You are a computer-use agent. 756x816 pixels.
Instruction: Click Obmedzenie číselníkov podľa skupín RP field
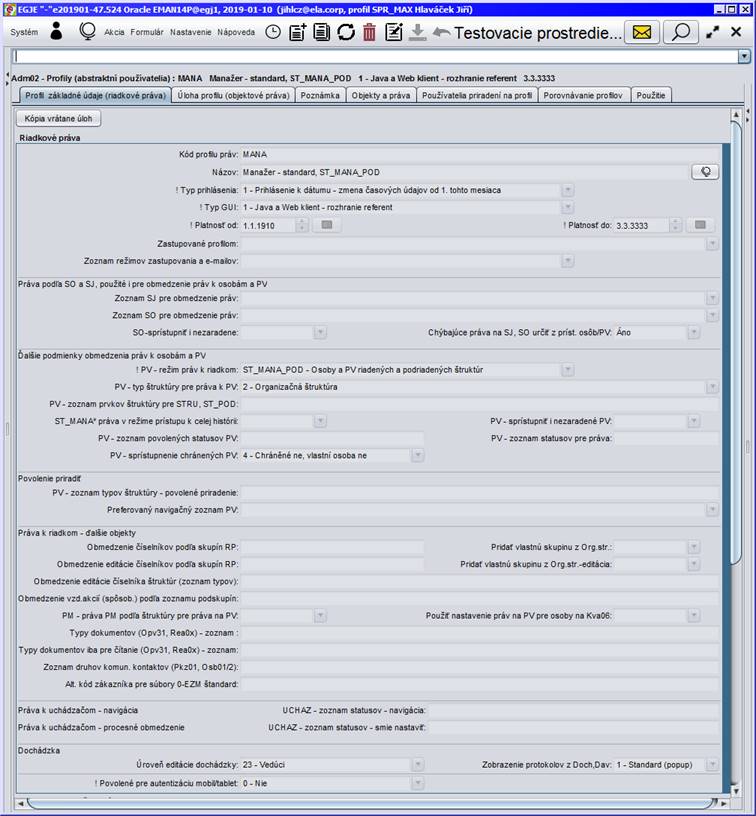point(332,547)
